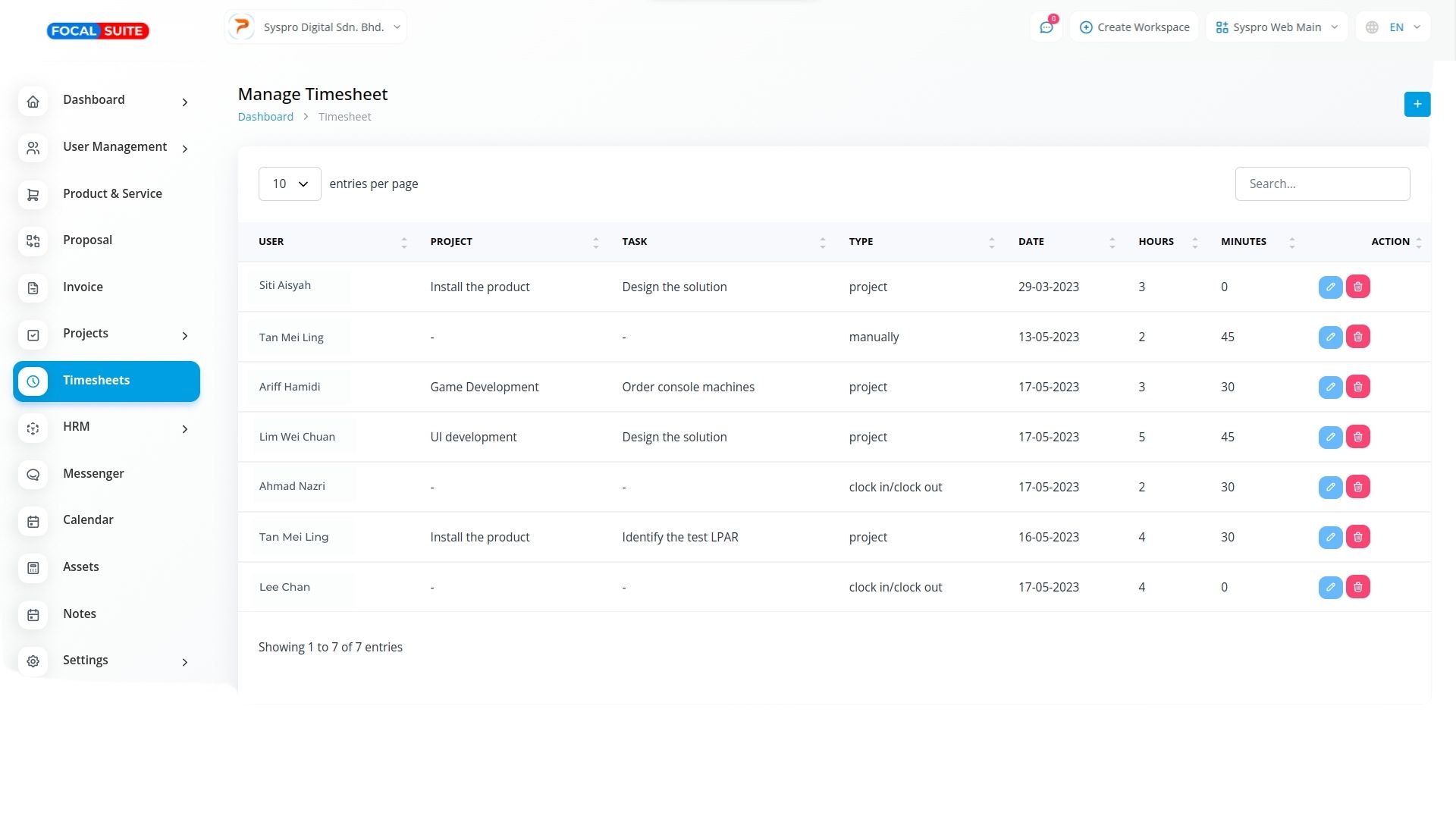Open the Messenger menu item
Screen dimensions: 1456x819
point(93,474)
